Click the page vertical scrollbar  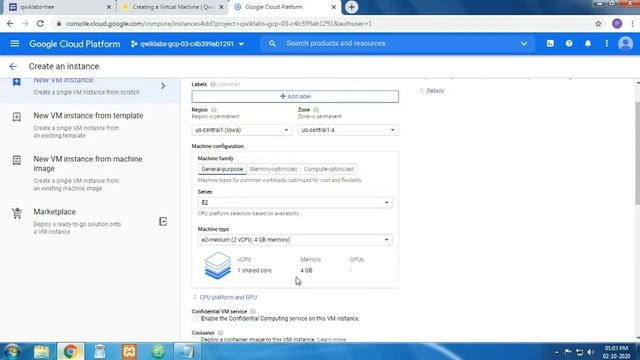pos(638,153)
